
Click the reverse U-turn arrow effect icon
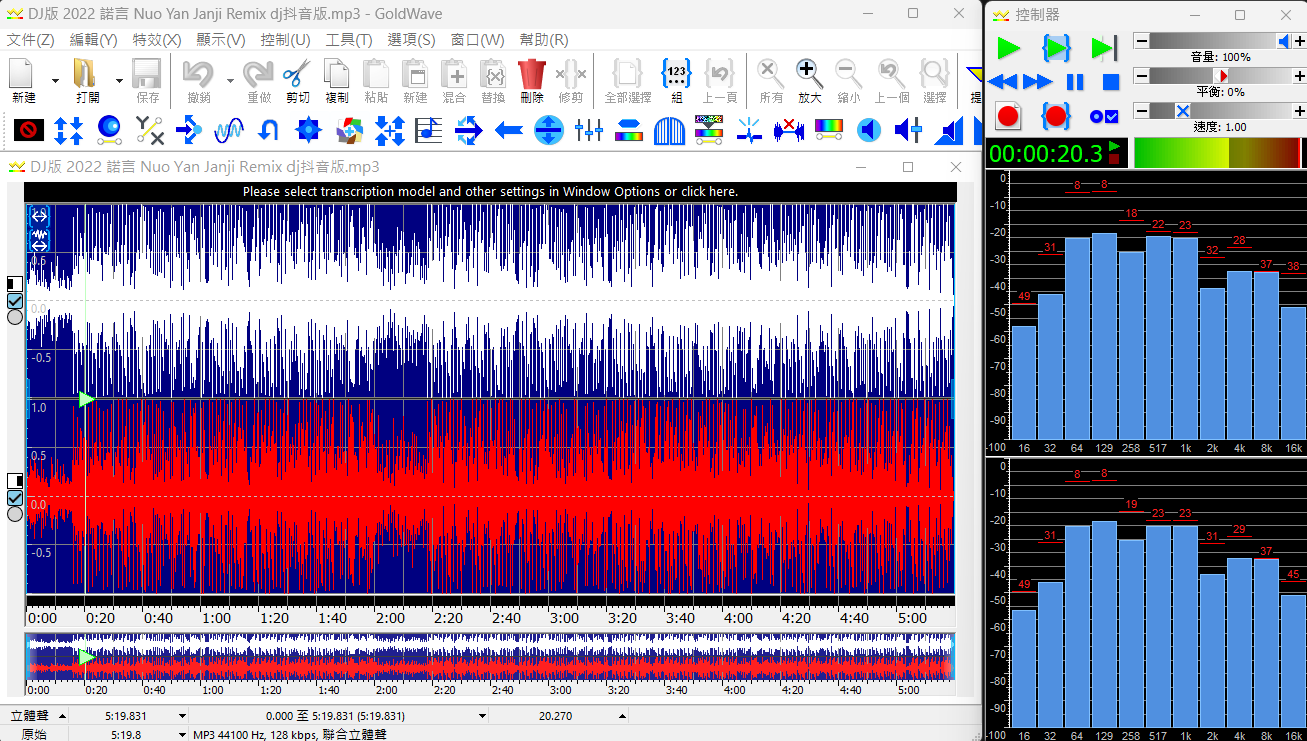coord(268,129)
